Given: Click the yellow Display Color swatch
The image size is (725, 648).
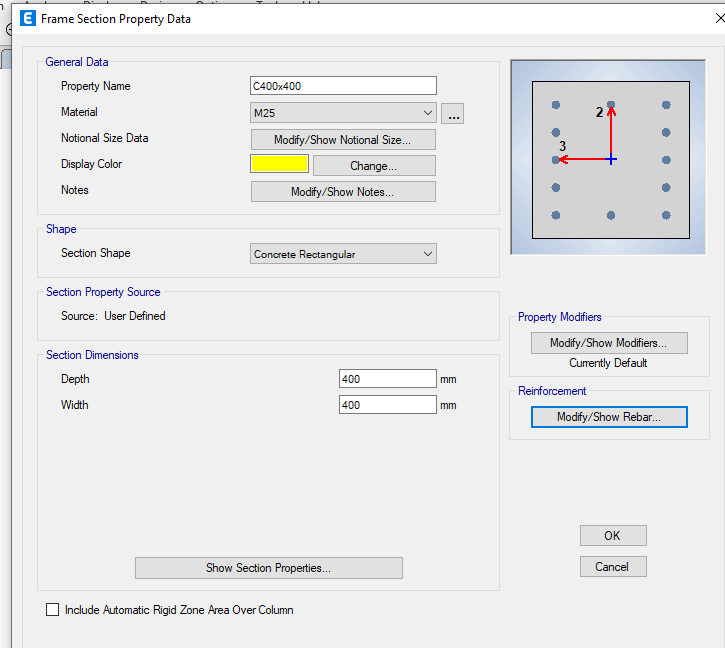Looking at the screenshot, I should [279, 164].
